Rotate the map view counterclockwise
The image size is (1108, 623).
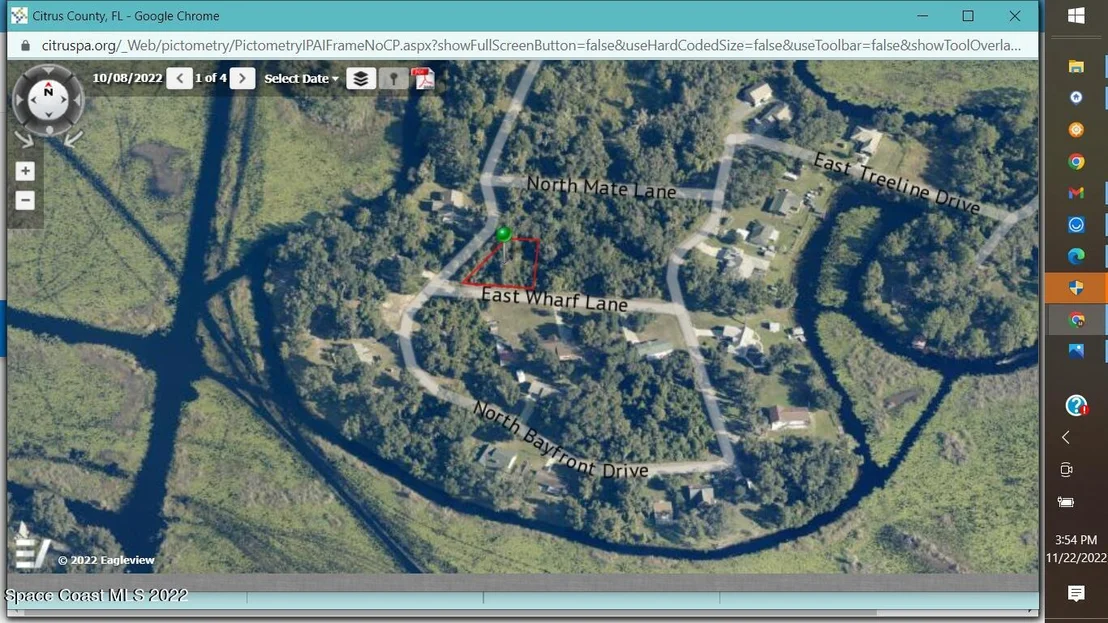(24, 139)
